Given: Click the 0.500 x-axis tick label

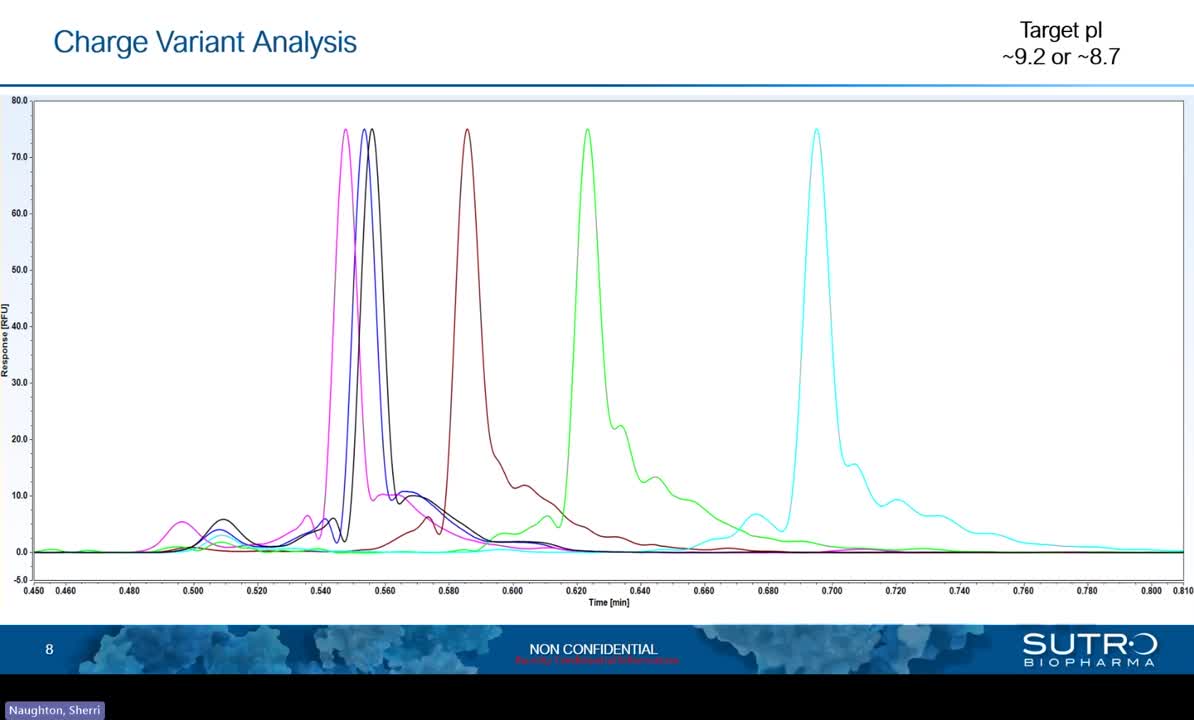Looking at the screenshot, I should (193, 591).
